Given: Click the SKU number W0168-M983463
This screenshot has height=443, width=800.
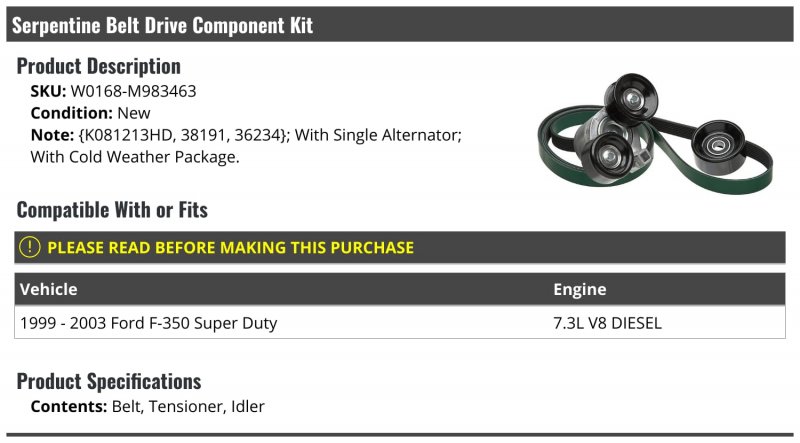Looking at the screenshot, I should (133, 91).
